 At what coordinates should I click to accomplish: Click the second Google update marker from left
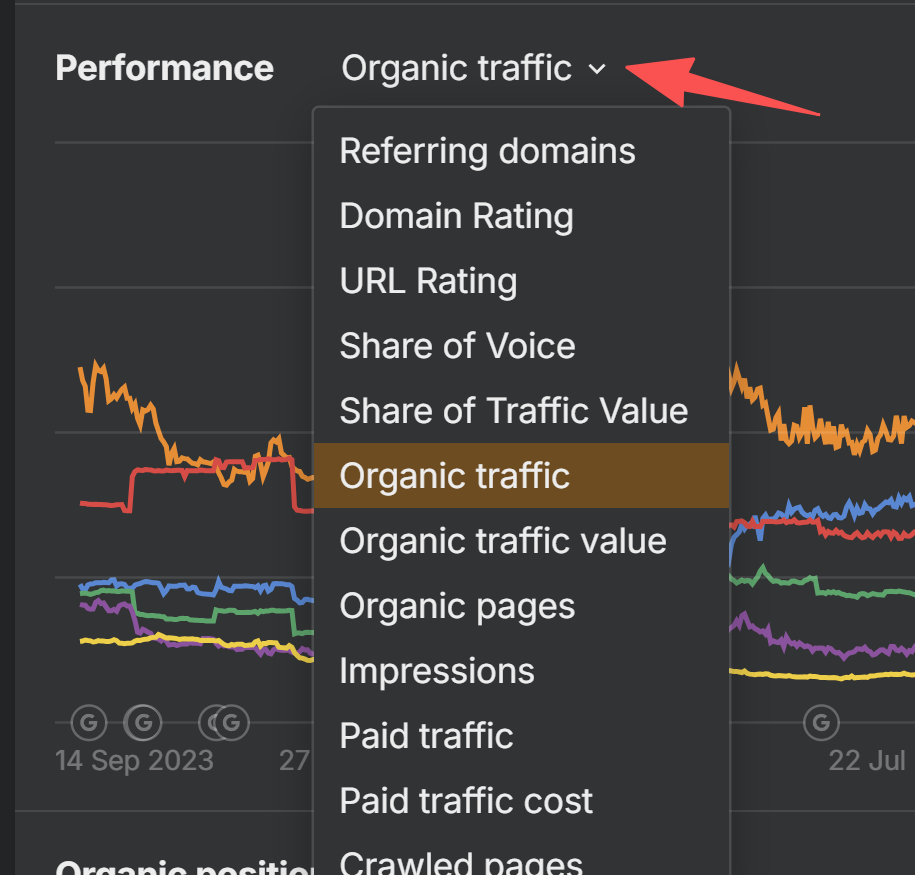pos(143,720)
